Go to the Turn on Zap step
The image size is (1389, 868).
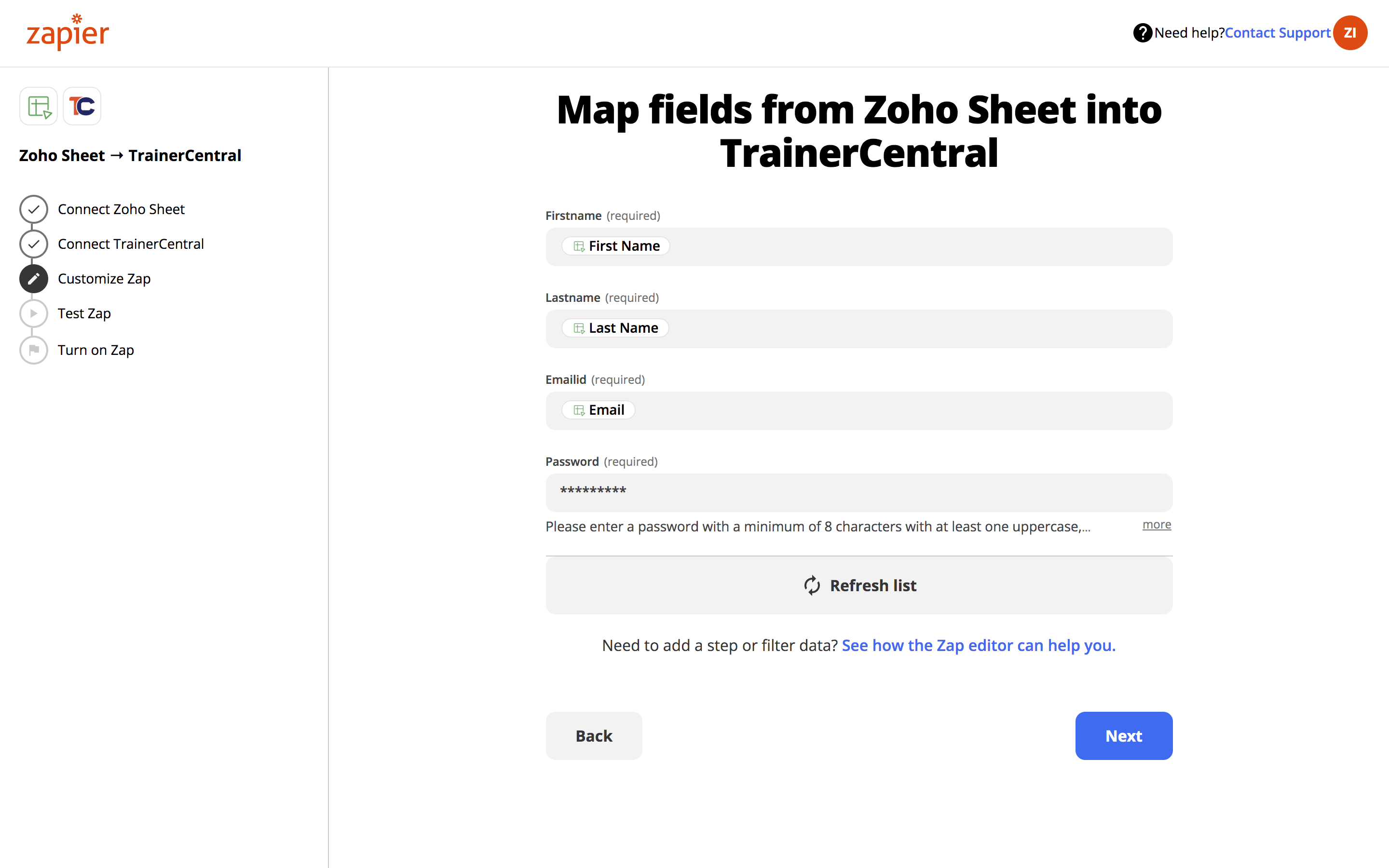pos(96,350)
